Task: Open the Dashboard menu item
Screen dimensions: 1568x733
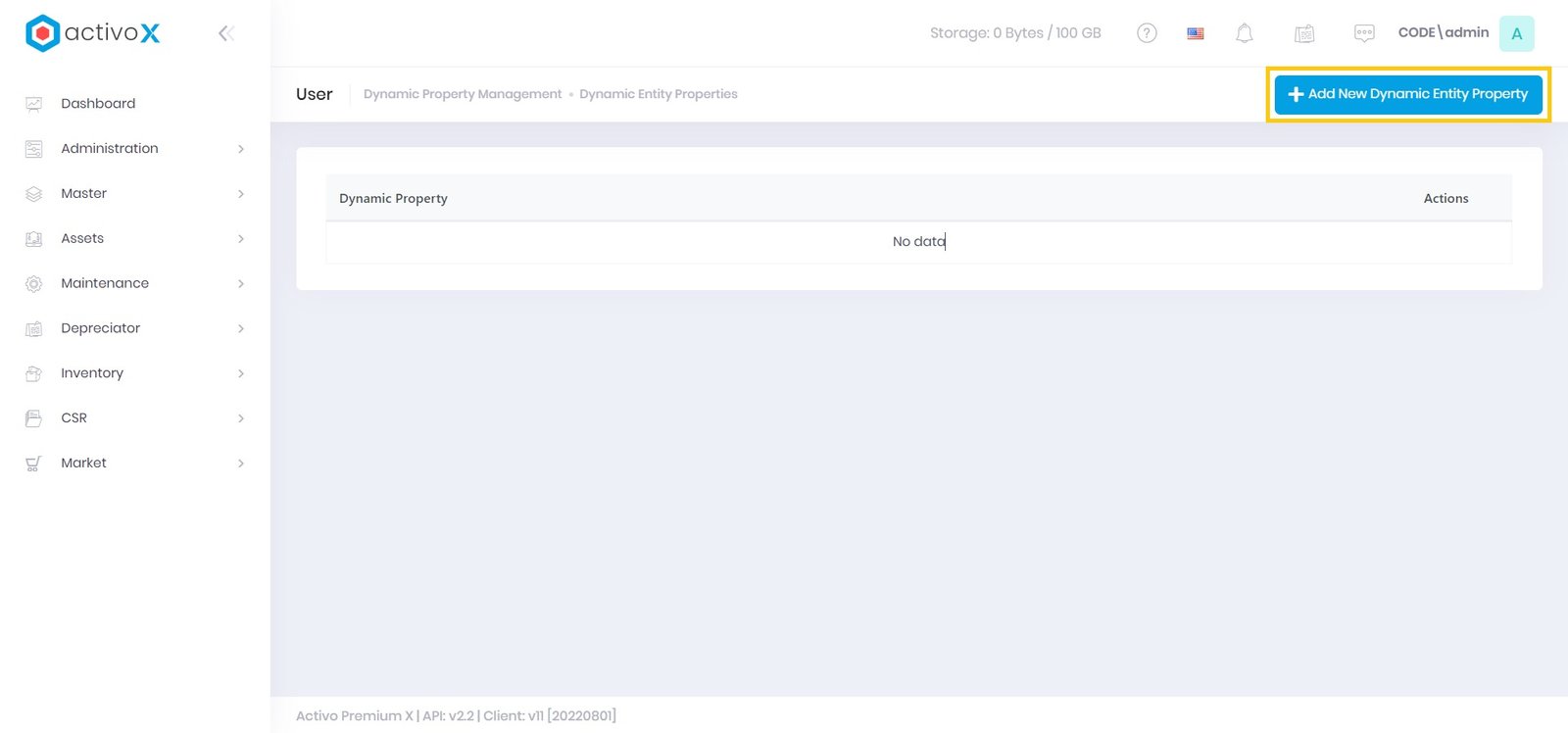Action: 98,104
